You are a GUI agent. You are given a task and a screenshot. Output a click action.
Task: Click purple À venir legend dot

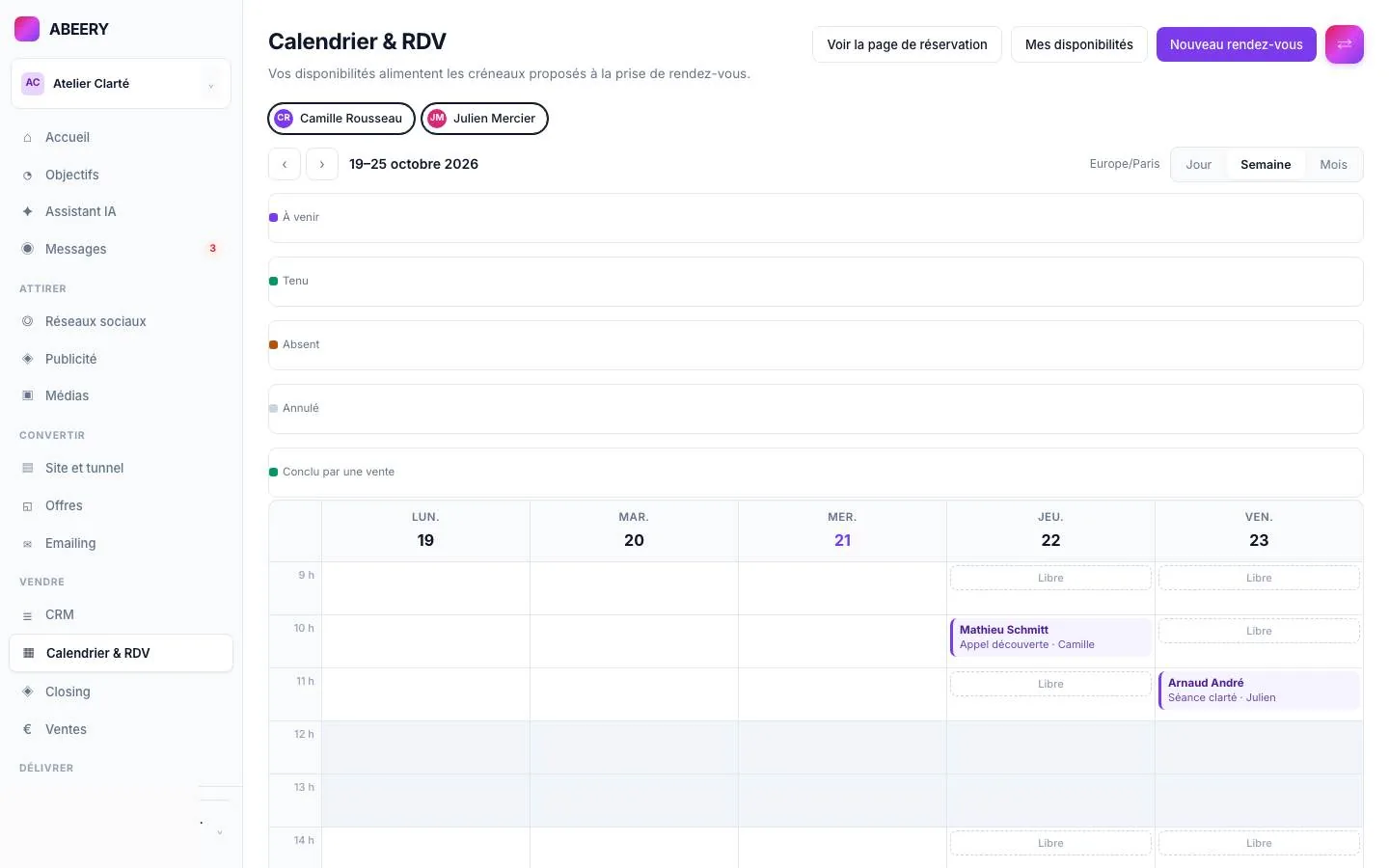click(273, 218)
